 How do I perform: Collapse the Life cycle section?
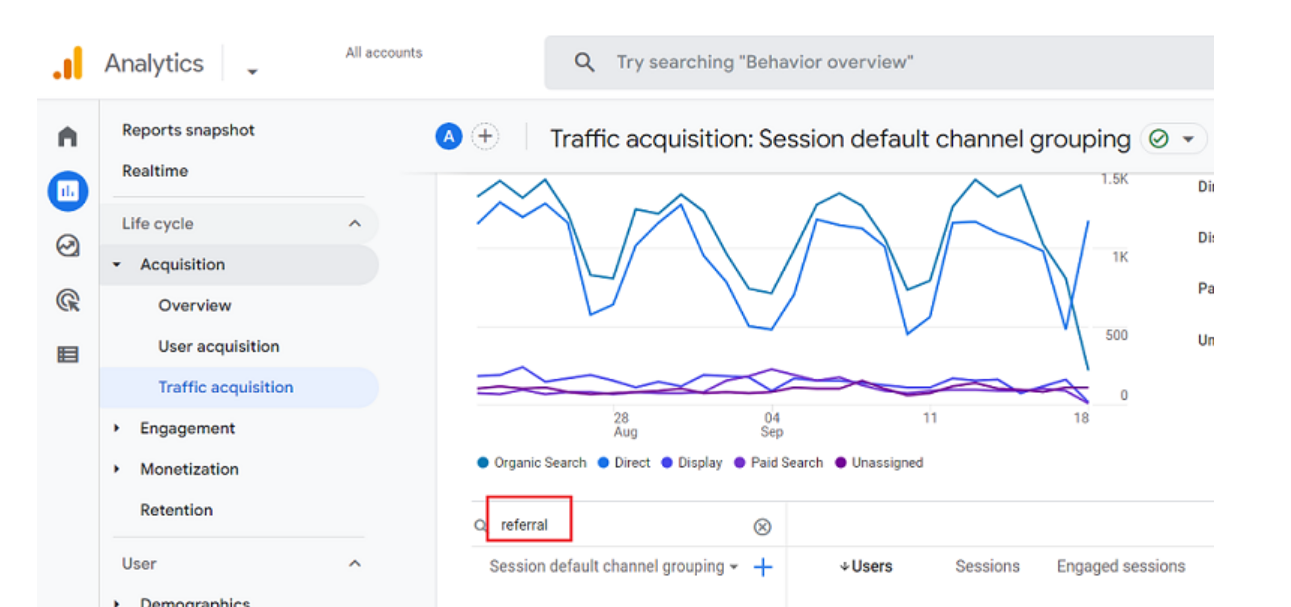coord(354,224)
